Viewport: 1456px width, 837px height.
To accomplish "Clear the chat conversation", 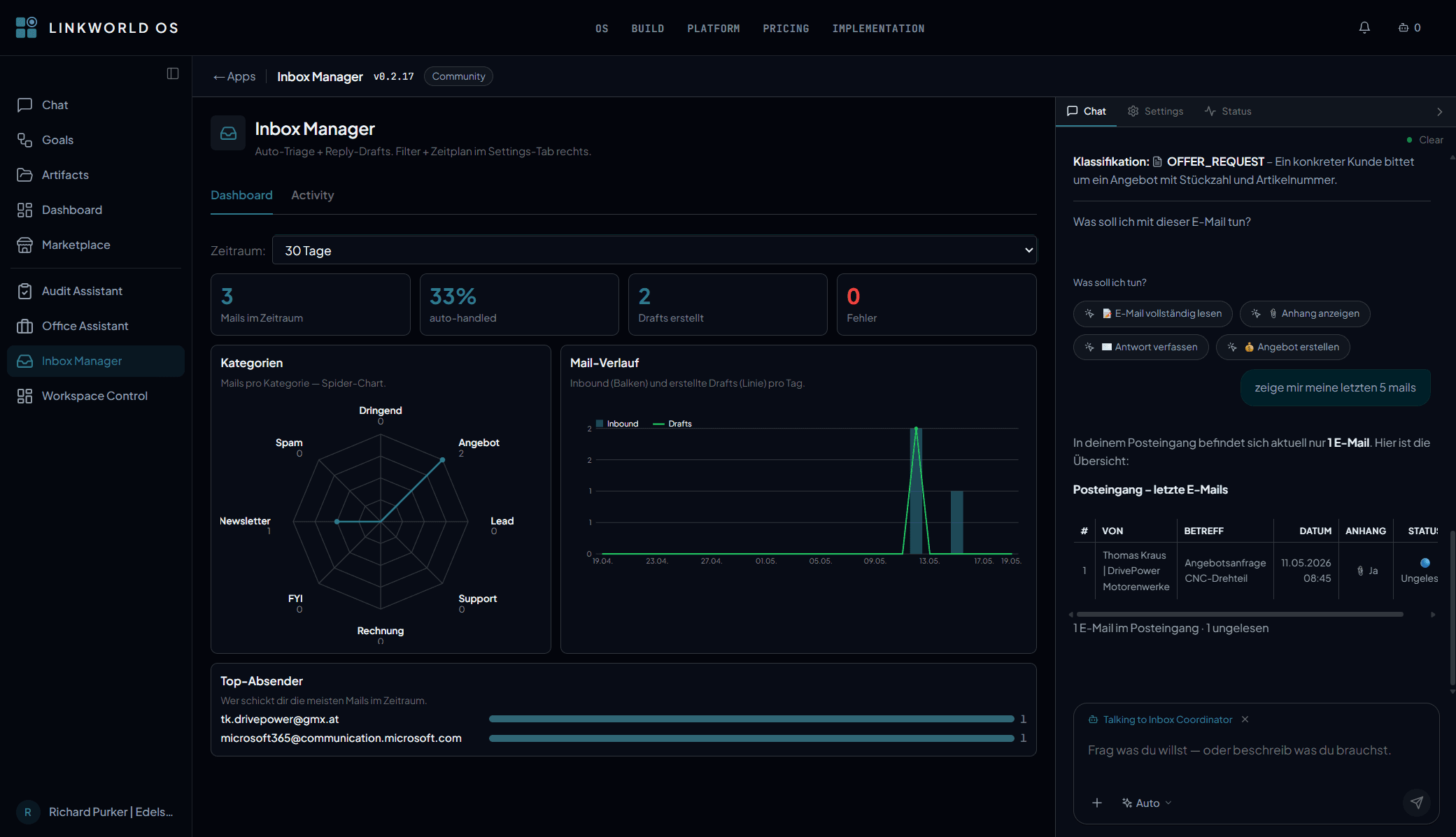I will [x=1430, y=140].
